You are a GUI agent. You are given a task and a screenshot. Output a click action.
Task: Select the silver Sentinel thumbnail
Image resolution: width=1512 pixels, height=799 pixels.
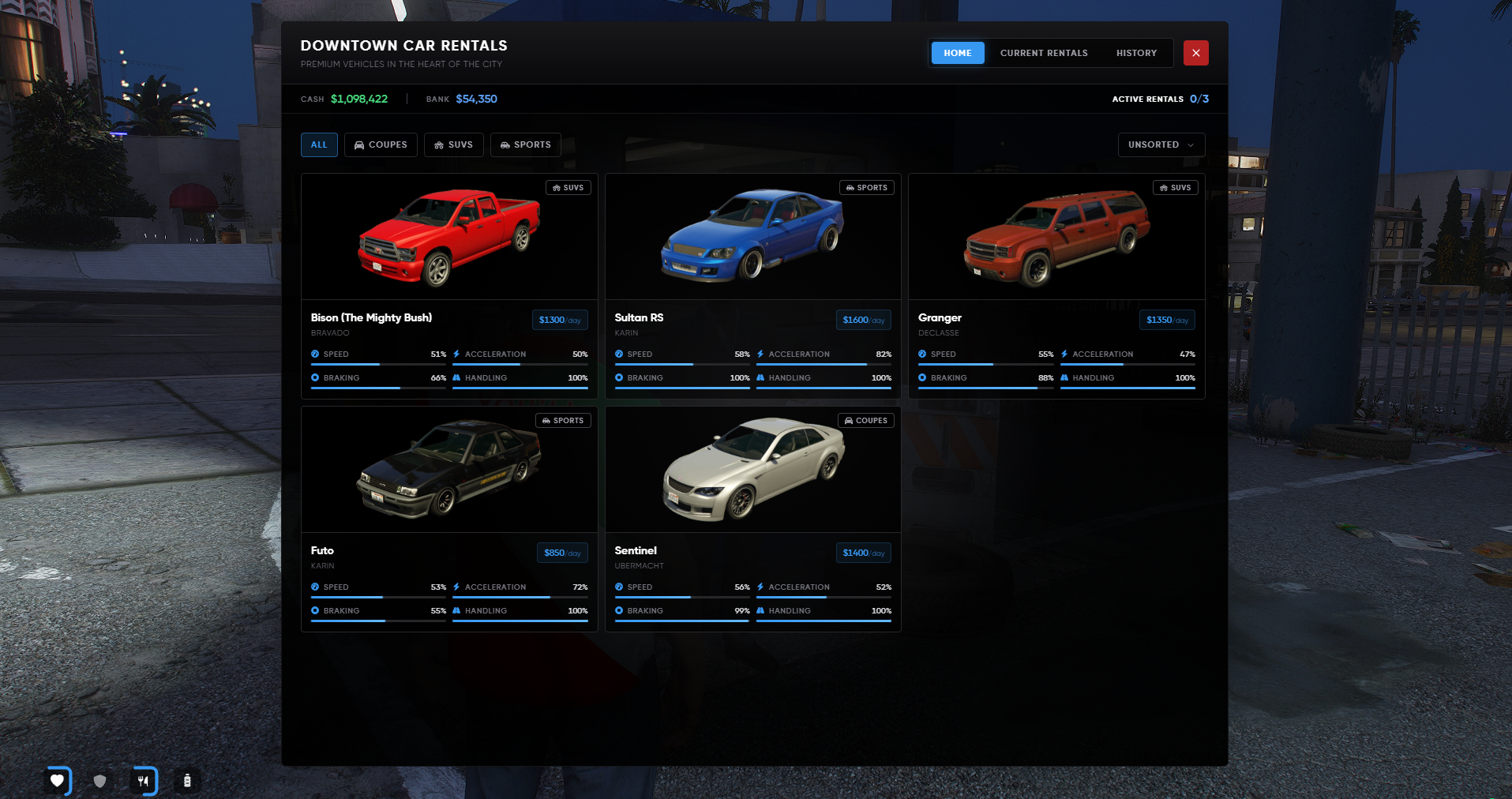point(752,470)
